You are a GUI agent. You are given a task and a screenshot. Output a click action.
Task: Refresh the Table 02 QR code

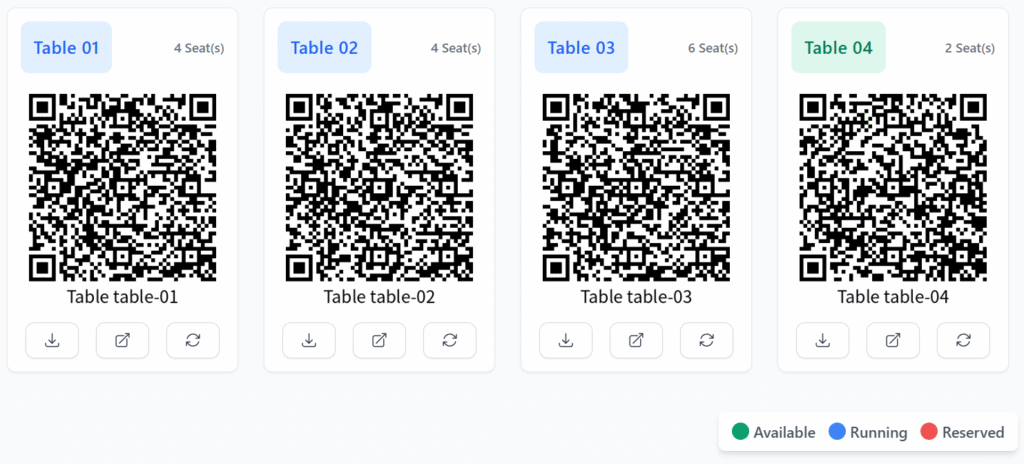(450, 340)
